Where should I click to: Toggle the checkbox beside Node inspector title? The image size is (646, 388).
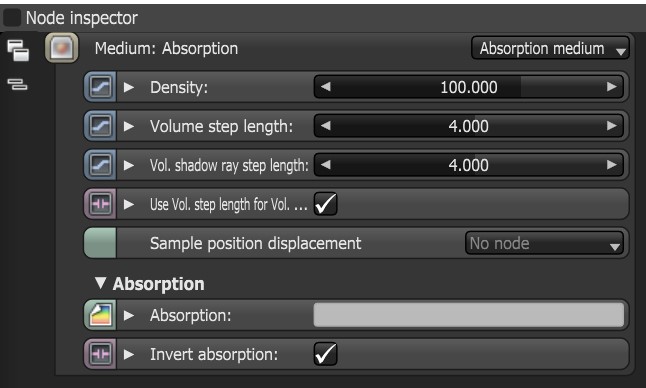click(x=12, y=18)
